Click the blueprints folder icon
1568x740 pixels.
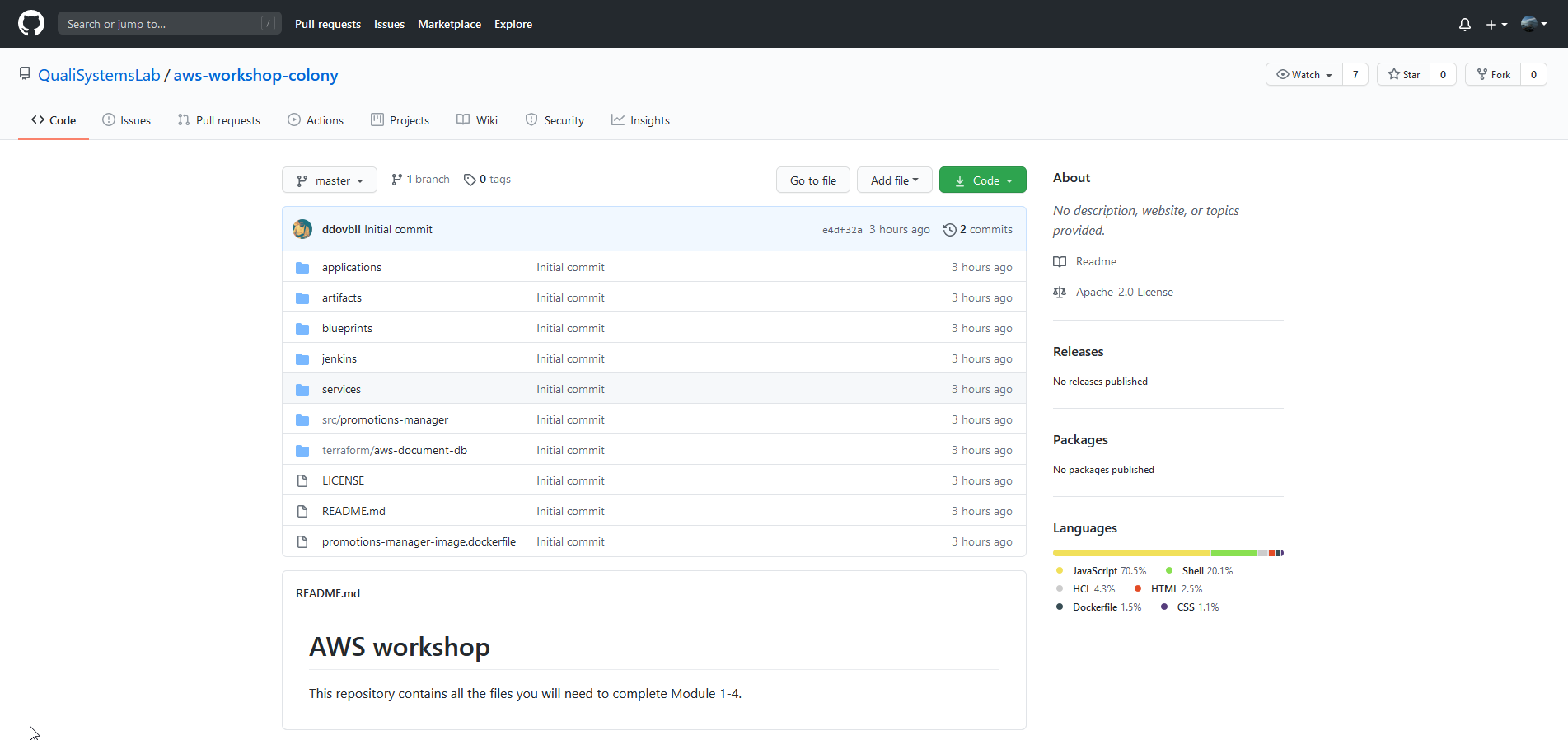point(302,329)
